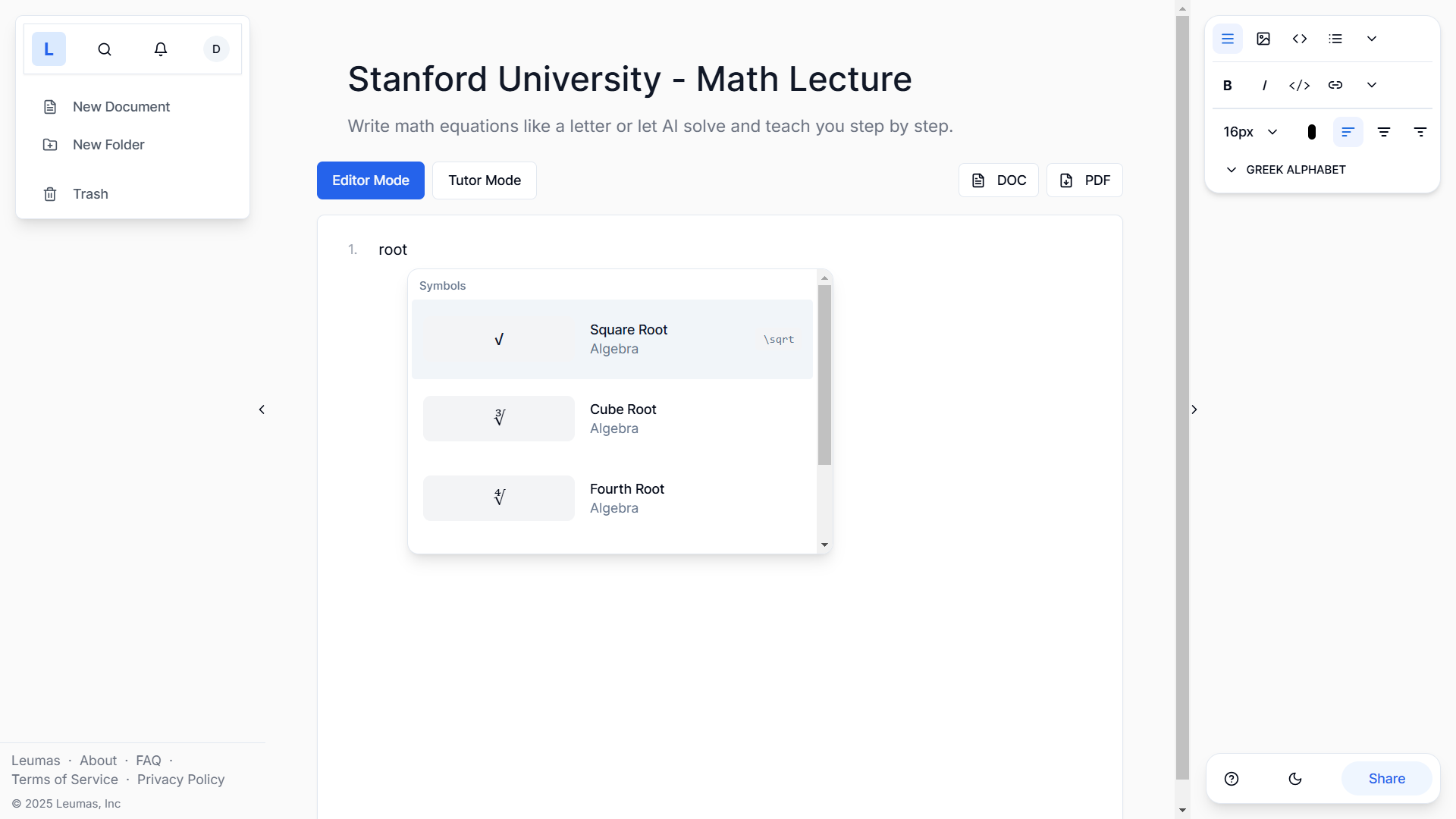
Task: Align text right
Action: pos(1420,132)
